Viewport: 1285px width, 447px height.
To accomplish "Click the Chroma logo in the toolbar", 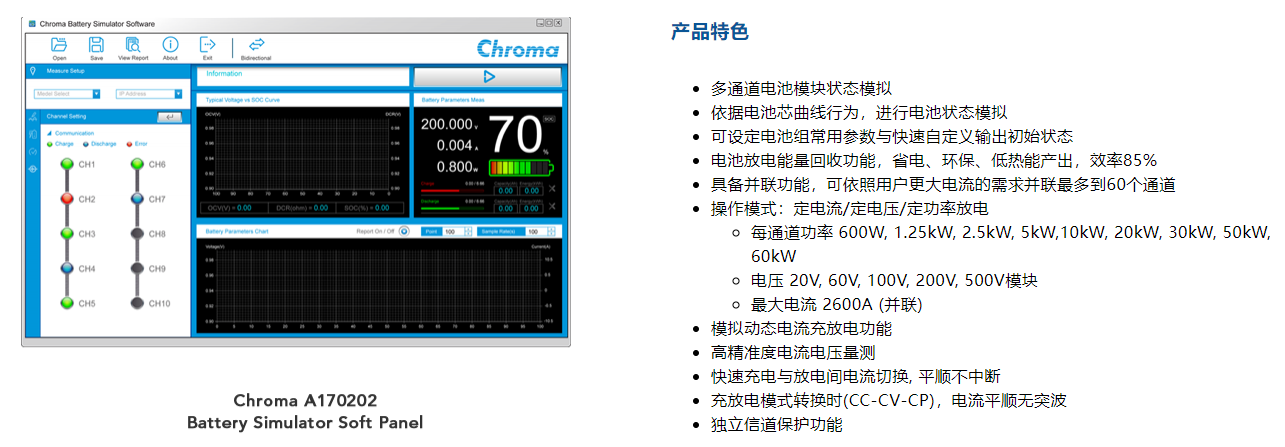I will [x=517, y=48].
